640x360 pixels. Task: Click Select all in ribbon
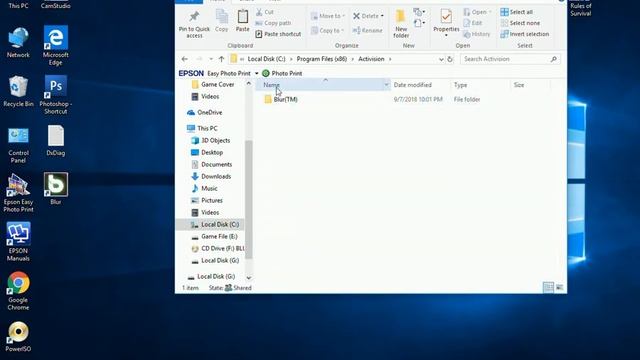coord(516,12)
